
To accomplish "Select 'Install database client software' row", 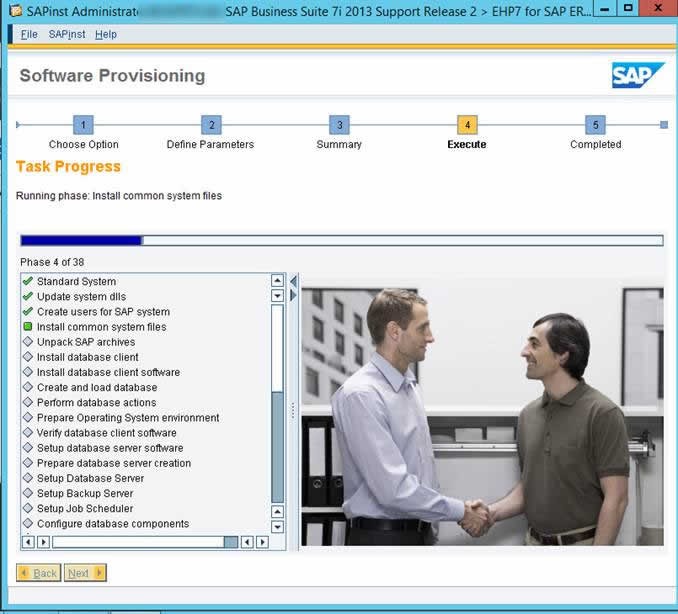I will 145,372.
